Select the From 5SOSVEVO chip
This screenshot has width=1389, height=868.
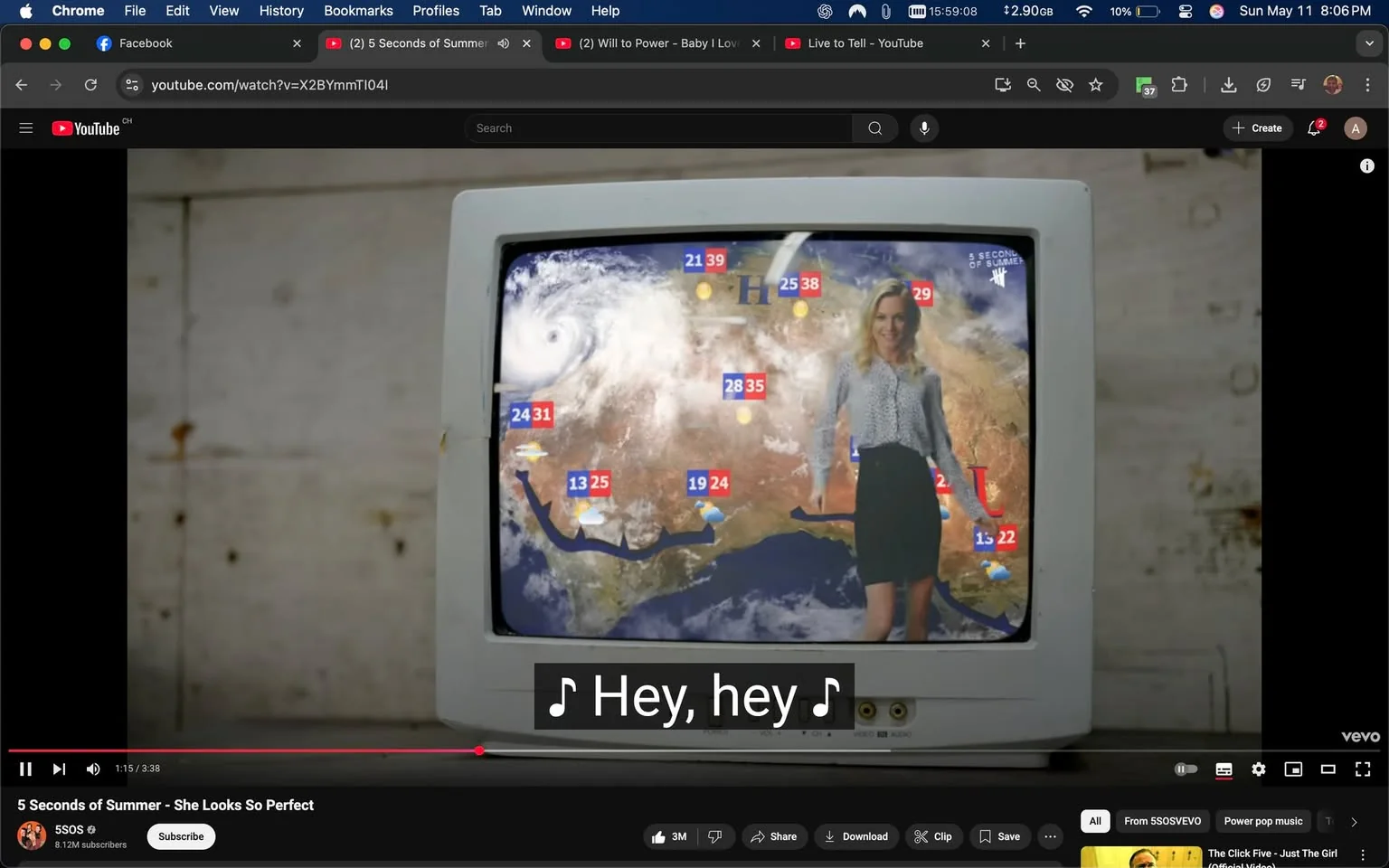click(1162, 821)
